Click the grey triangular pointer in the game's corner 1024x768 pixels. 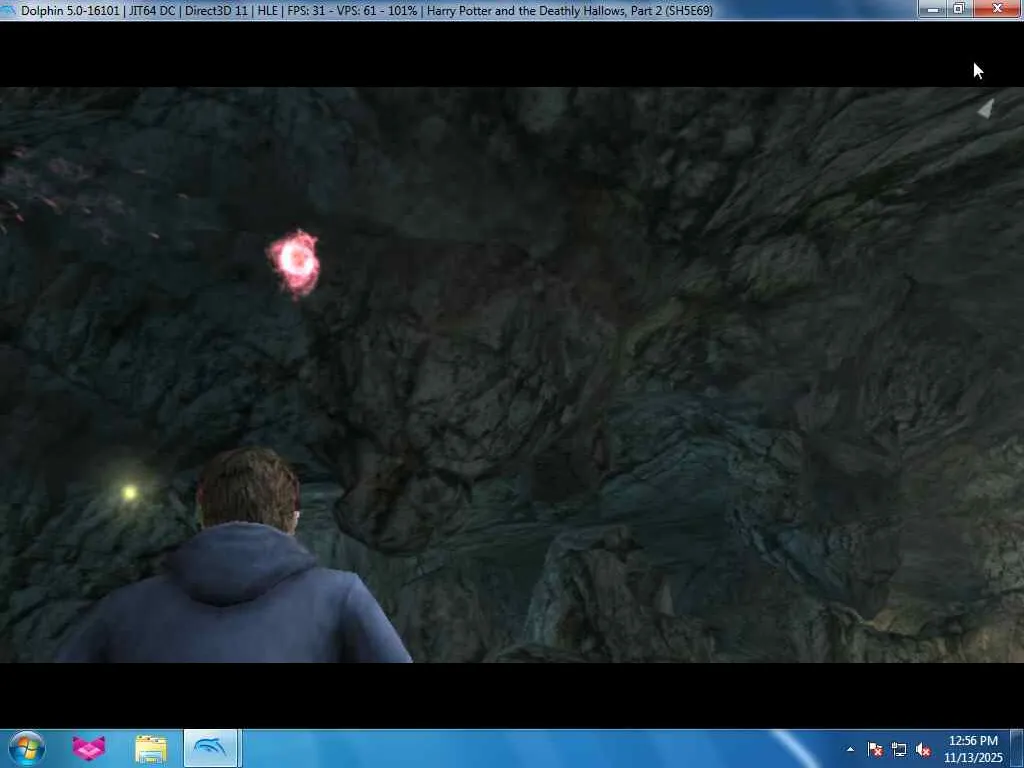click(x=986, y=108)
